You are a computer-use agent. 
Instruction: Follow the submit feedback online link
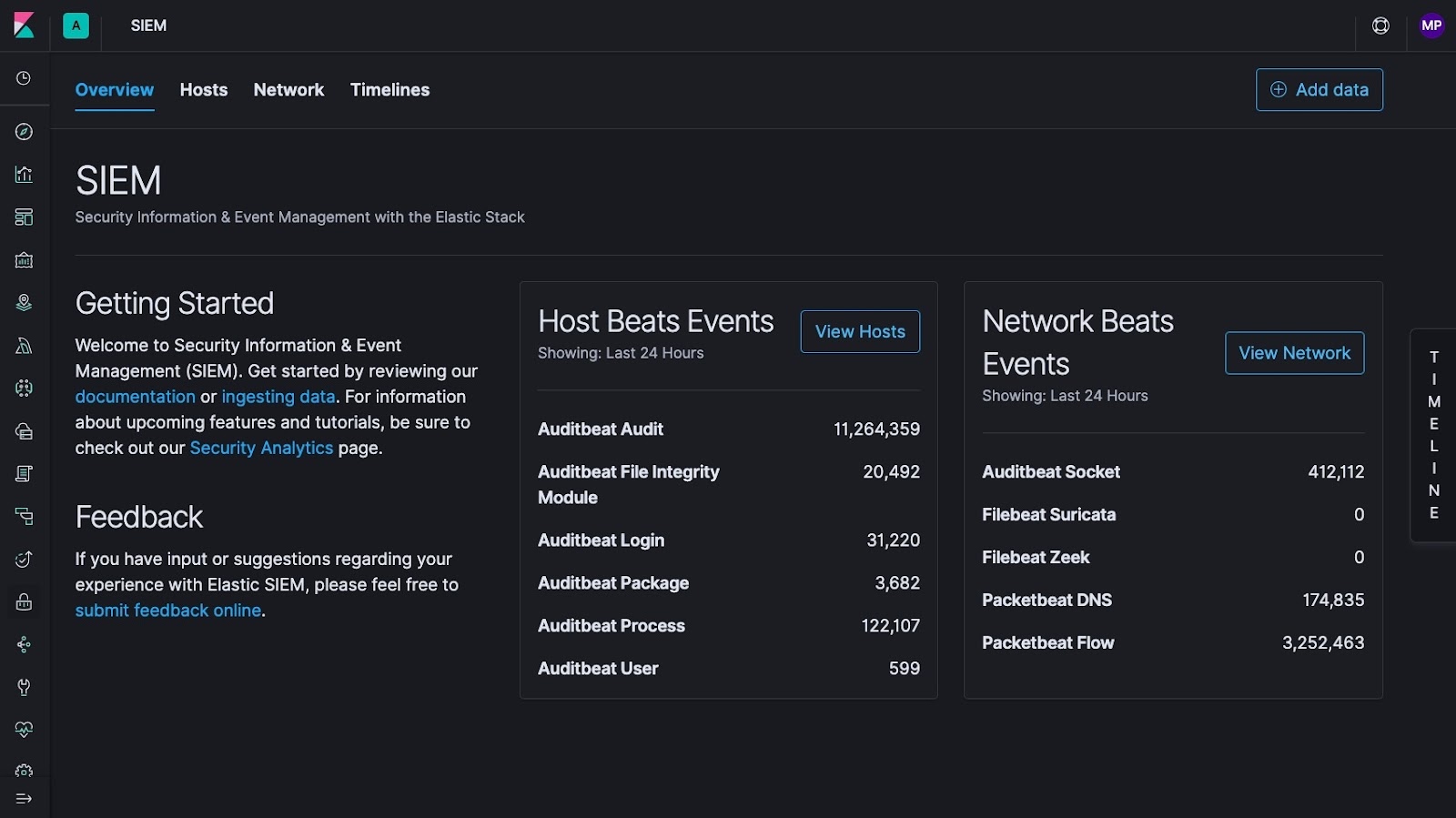[x=168, y=611]
